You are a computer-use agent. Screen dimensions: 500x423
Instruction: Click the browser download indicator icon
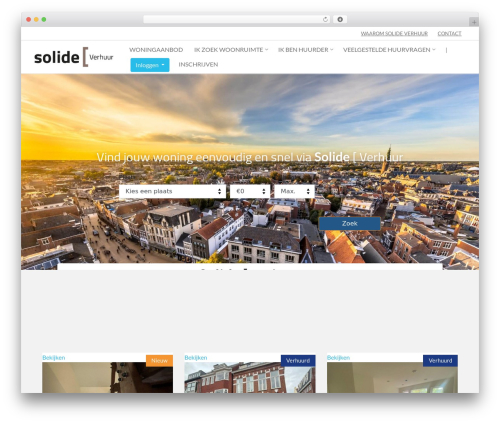coord(340,20)
